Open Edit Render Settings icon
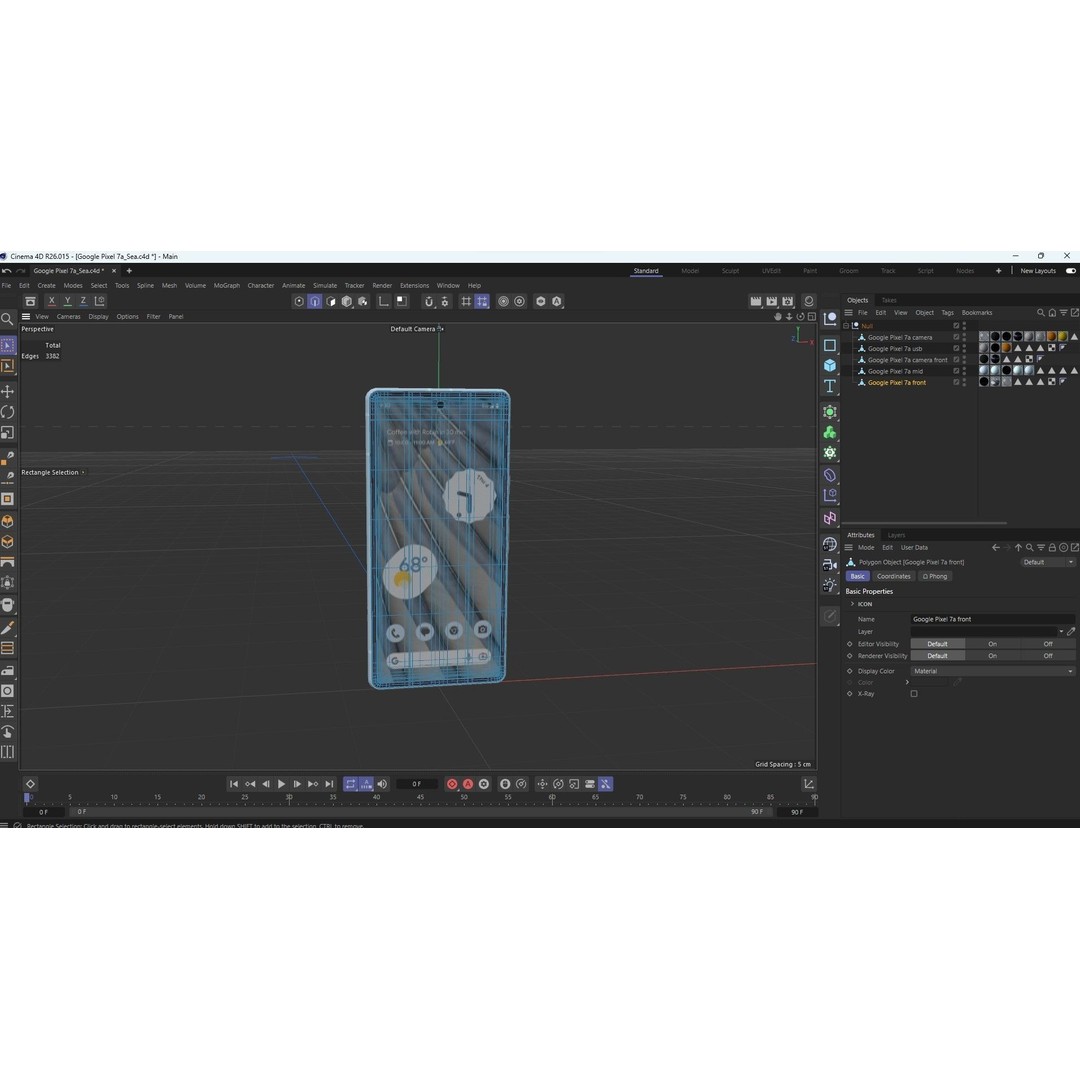The width and height of the screenshot is (1080, 1080). 788,301
